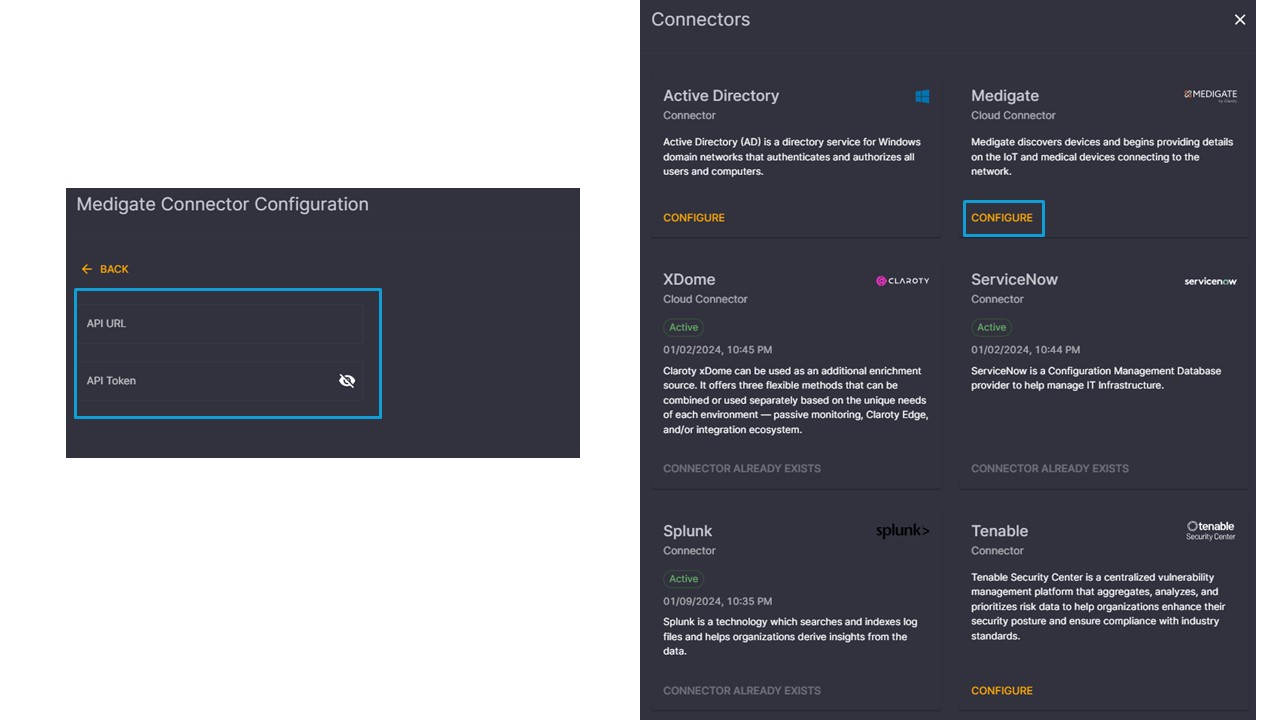This screenshot has height=720, width=1280.
Task: Click the servicenow logo on its card
Action: pyautogui.click(x=1210, y=281)
